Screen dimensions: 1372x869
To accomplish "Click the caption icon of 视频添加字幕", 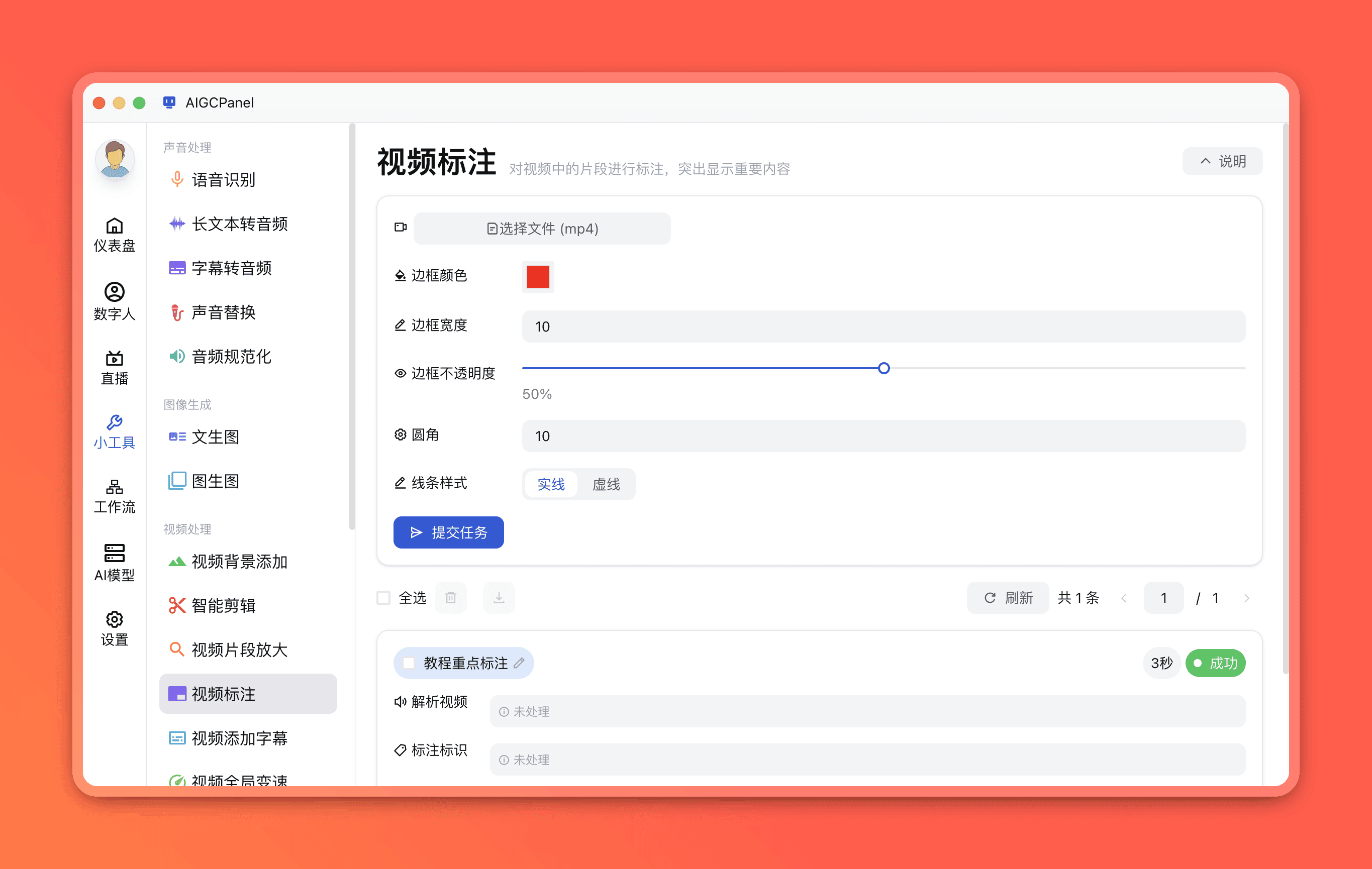I will 177,738.
